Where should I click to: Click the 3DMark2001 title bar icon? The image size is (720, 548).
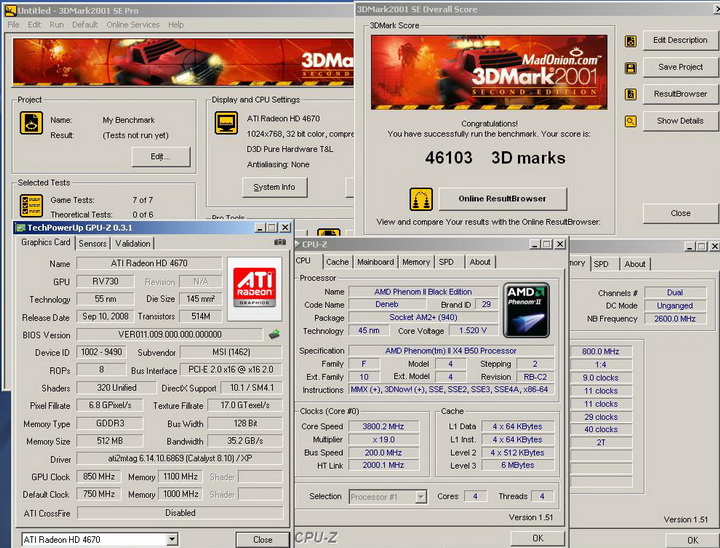pos(10,10)
